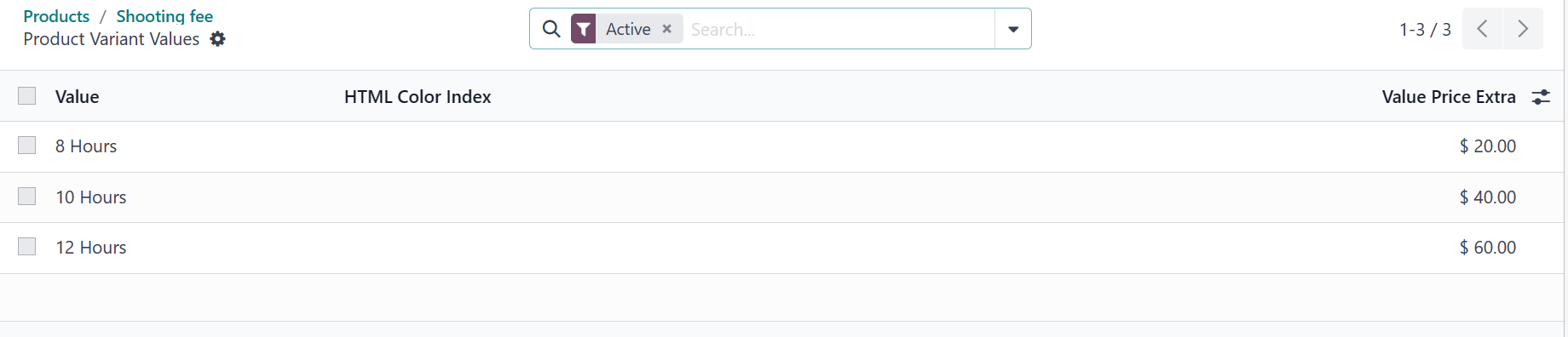The image size is (1568, 337).
Task: Go to next page arrow
Action: tap(1523, 29)
